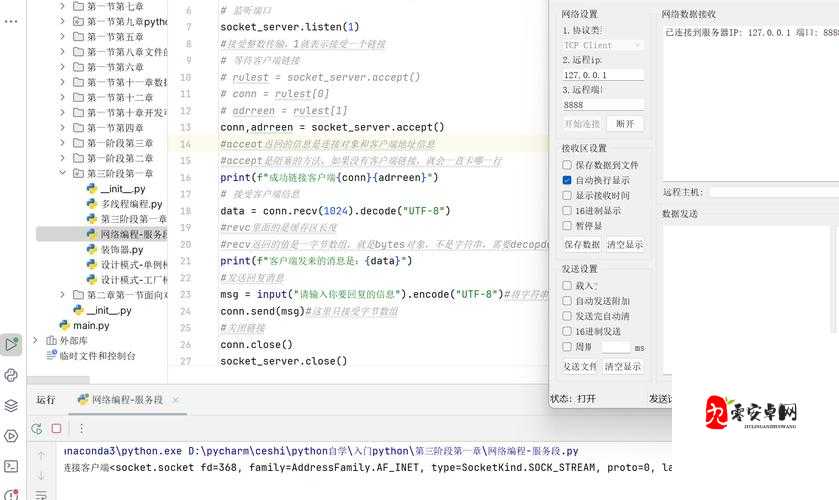The image size is (839, 500).
Task: Enable 16进制发送 checkbox
Action: pos(567,331)
